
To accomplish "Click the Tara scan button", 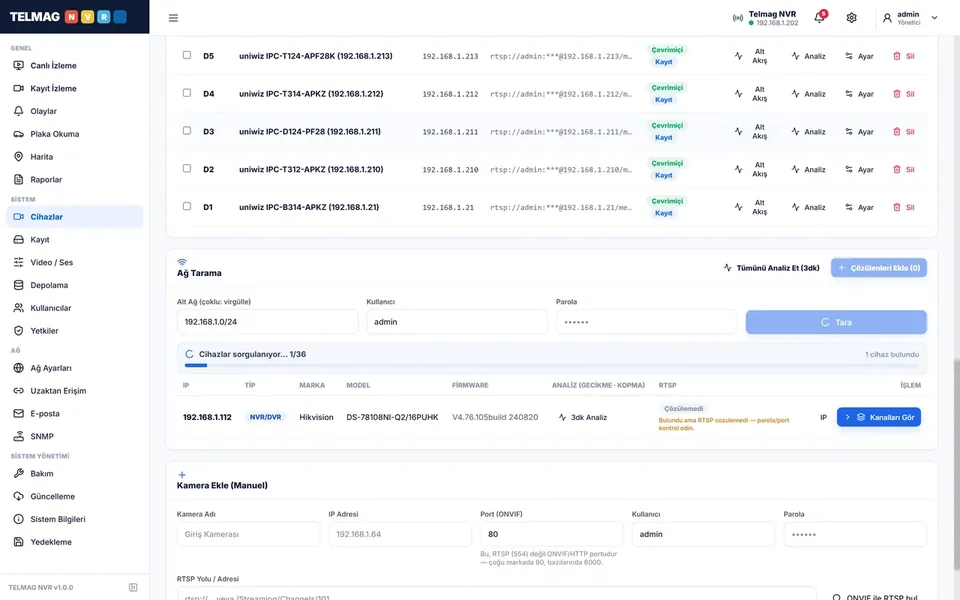I will tap(836, 322).
